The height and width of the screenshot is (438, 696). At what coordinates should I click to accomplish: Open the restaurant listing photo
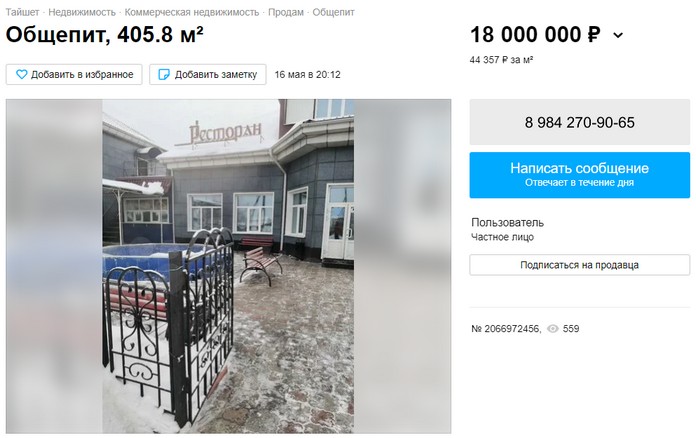coord(228,266)
